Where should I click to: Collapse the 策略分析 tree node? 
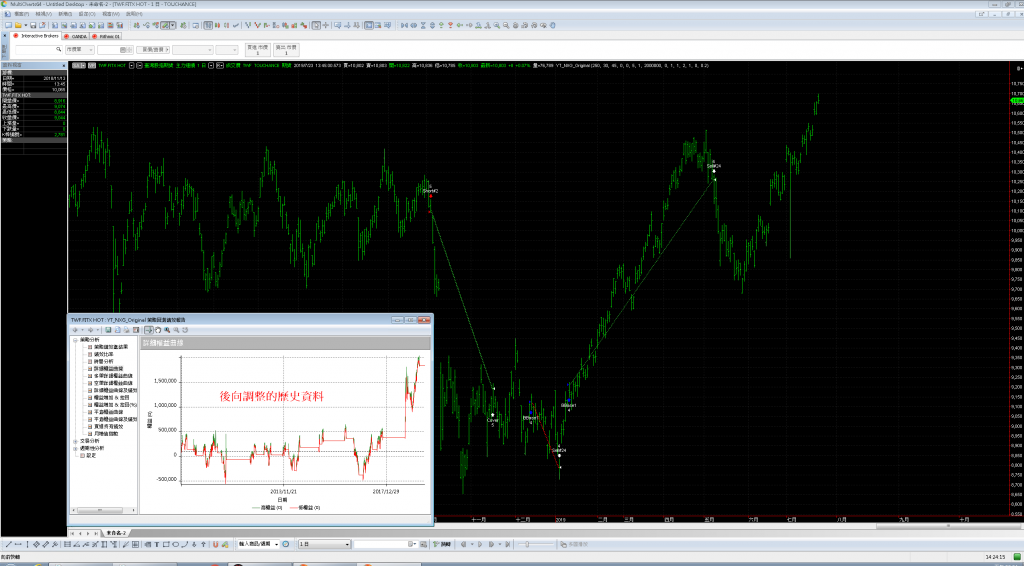point(77,340)
